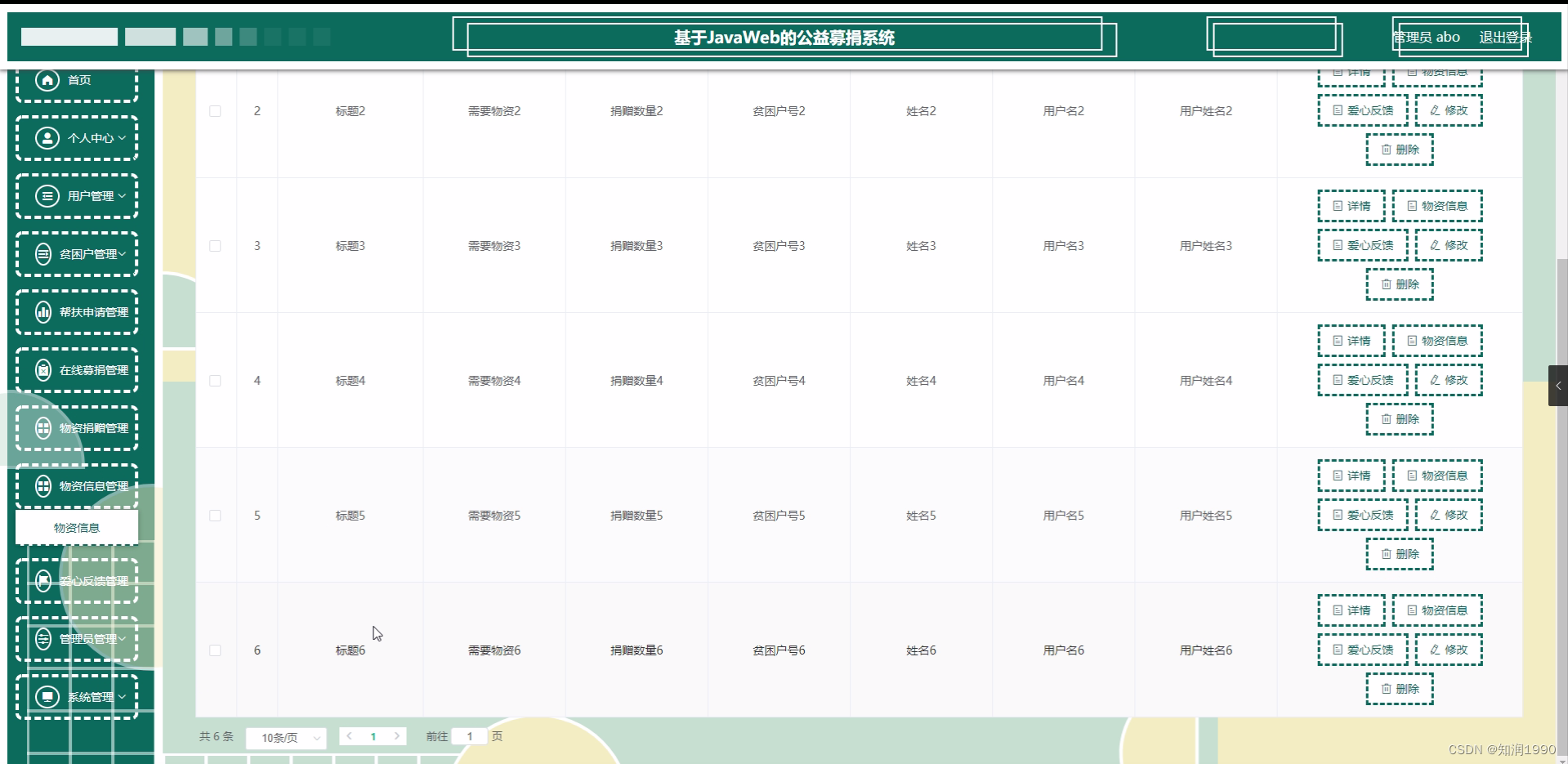The image size is (1568, 764).
Task: Select the 首页 home icon in sidebar
Action: (x=47, y=79)
